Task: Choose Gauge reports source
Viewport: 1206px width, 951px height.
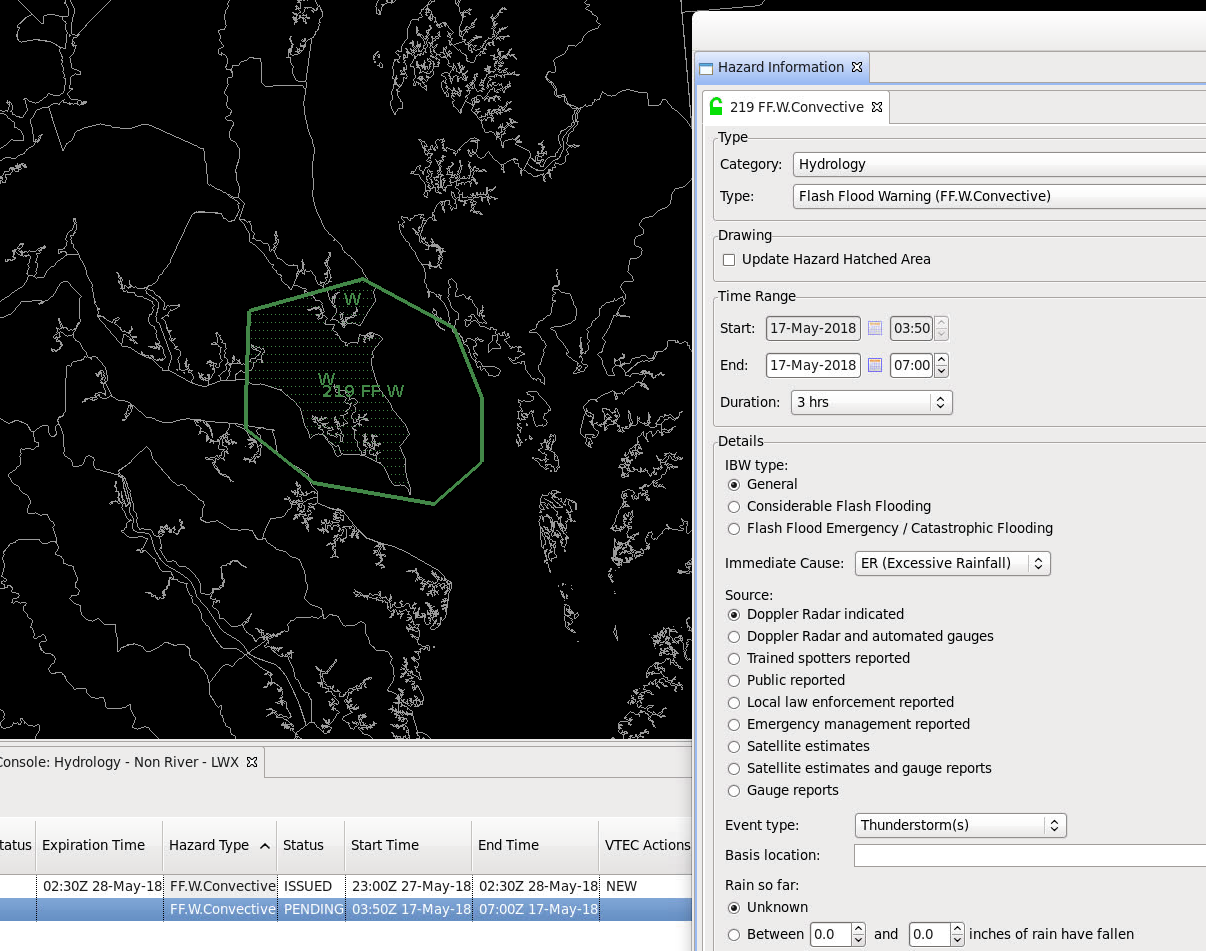Action: pyautogui.click(x=734, y=791)
